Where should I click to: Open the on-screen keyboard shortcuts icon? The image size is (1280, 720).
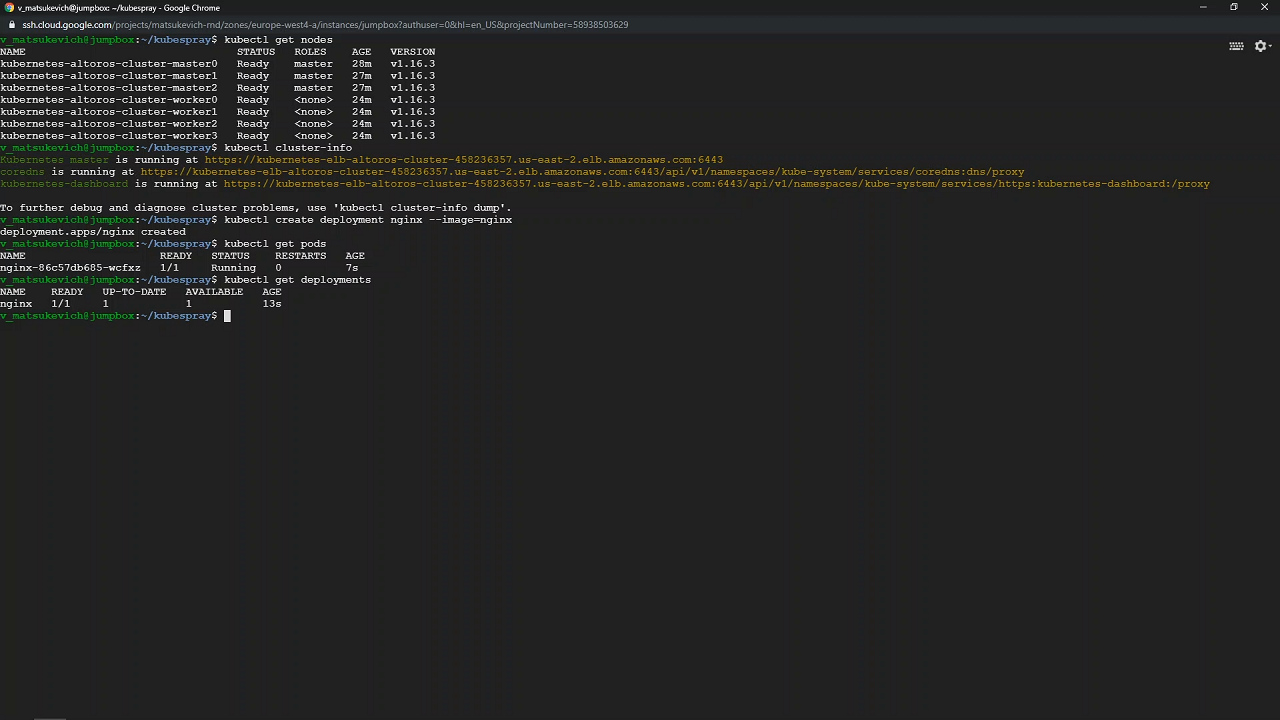(1236, 46)
